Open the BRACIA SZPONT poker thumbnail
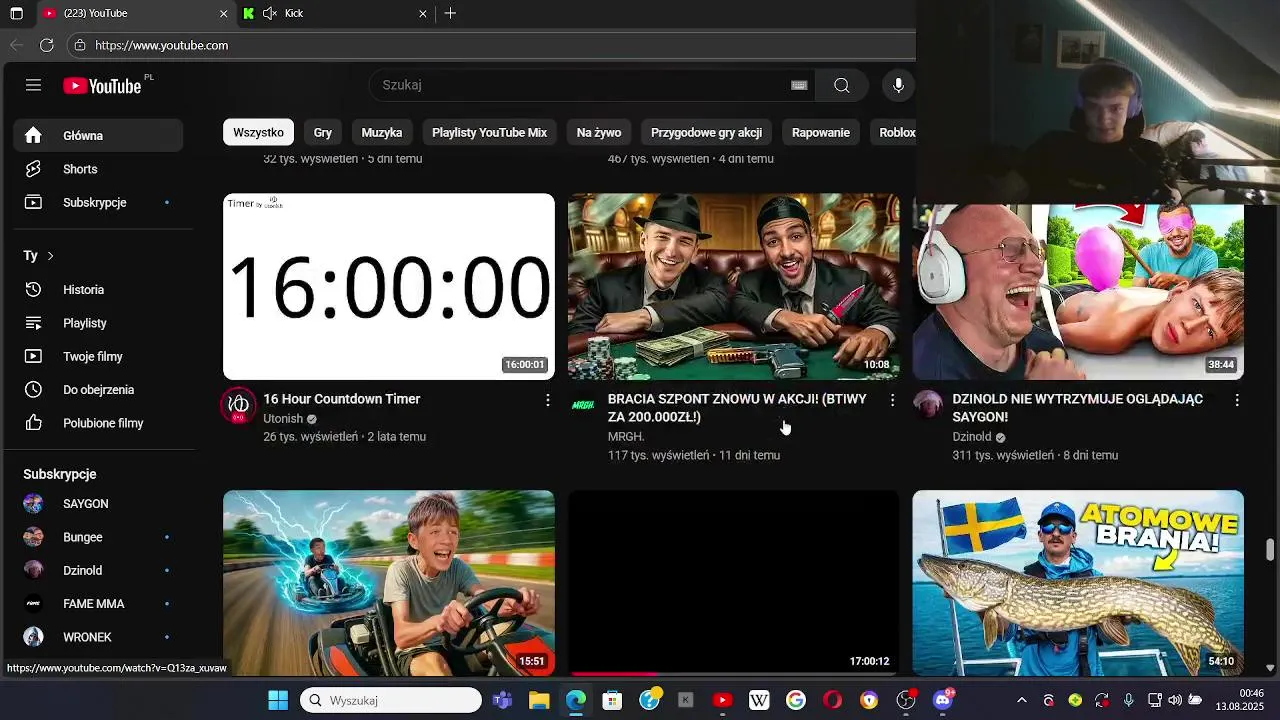 pos(734,287)
